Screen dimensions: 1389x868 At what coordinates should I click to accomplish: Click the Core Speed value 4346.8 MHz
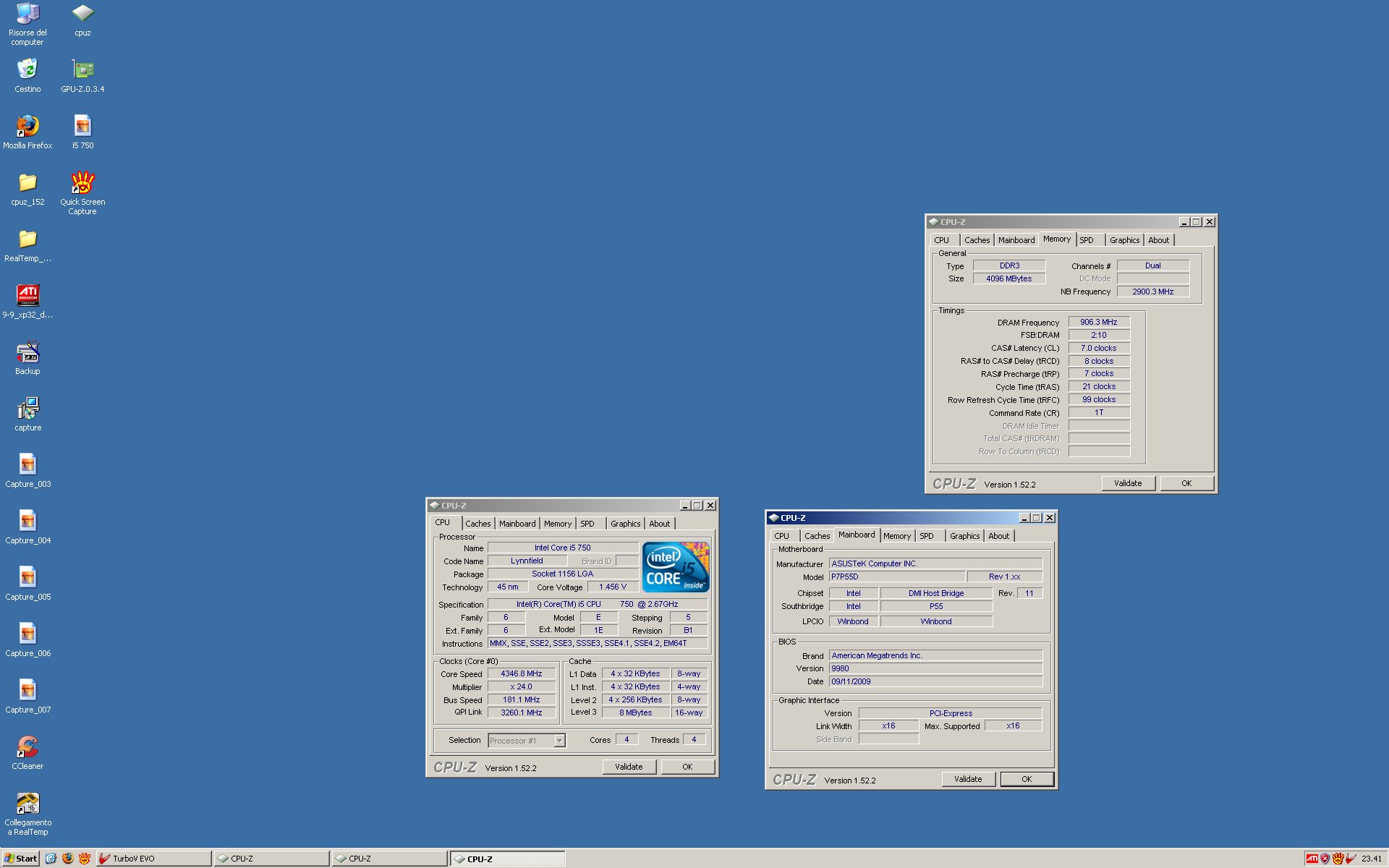(522, 673)
